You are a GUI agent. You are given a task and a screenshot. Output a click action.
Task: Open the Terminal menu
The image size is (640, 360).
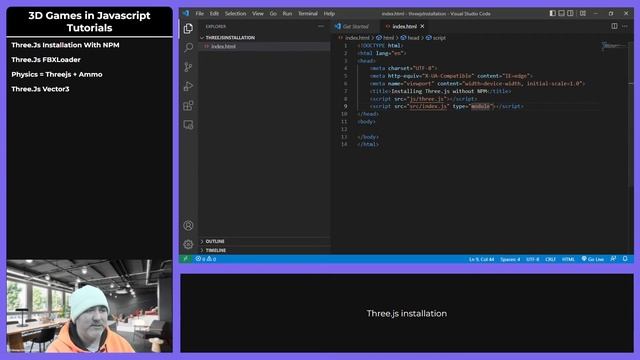pyautogui.click(x=308, y=13)
